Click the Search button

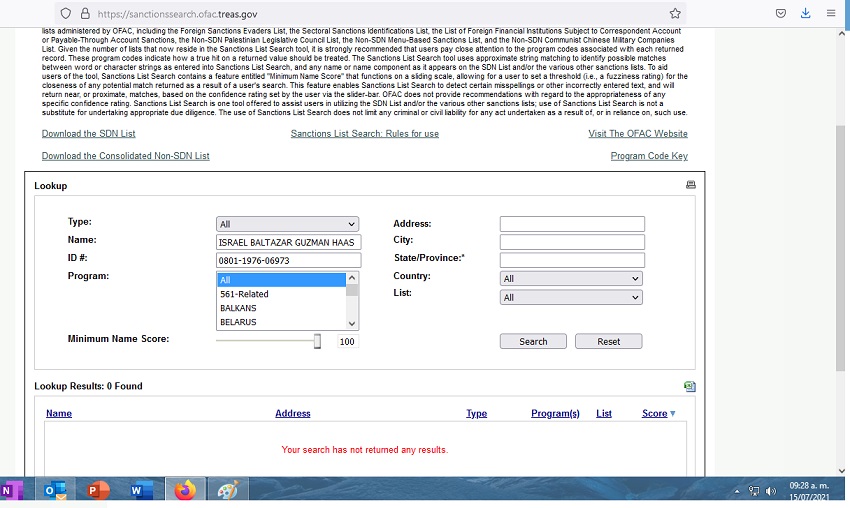tap(533, 341)
